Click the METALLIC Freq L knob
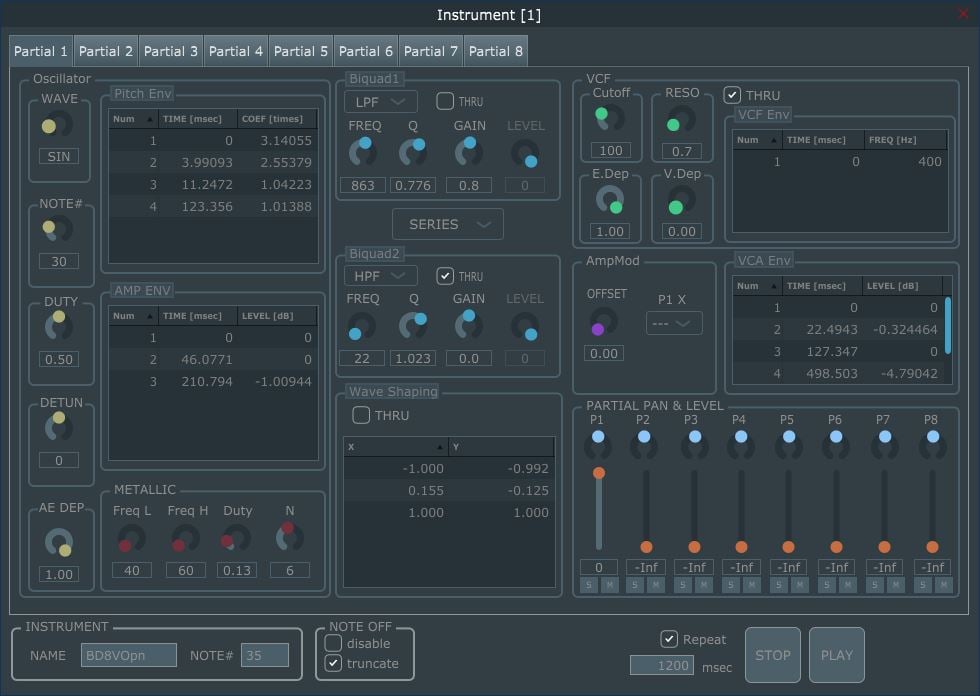This screenshot has width=980, height=696. point(131,538)
